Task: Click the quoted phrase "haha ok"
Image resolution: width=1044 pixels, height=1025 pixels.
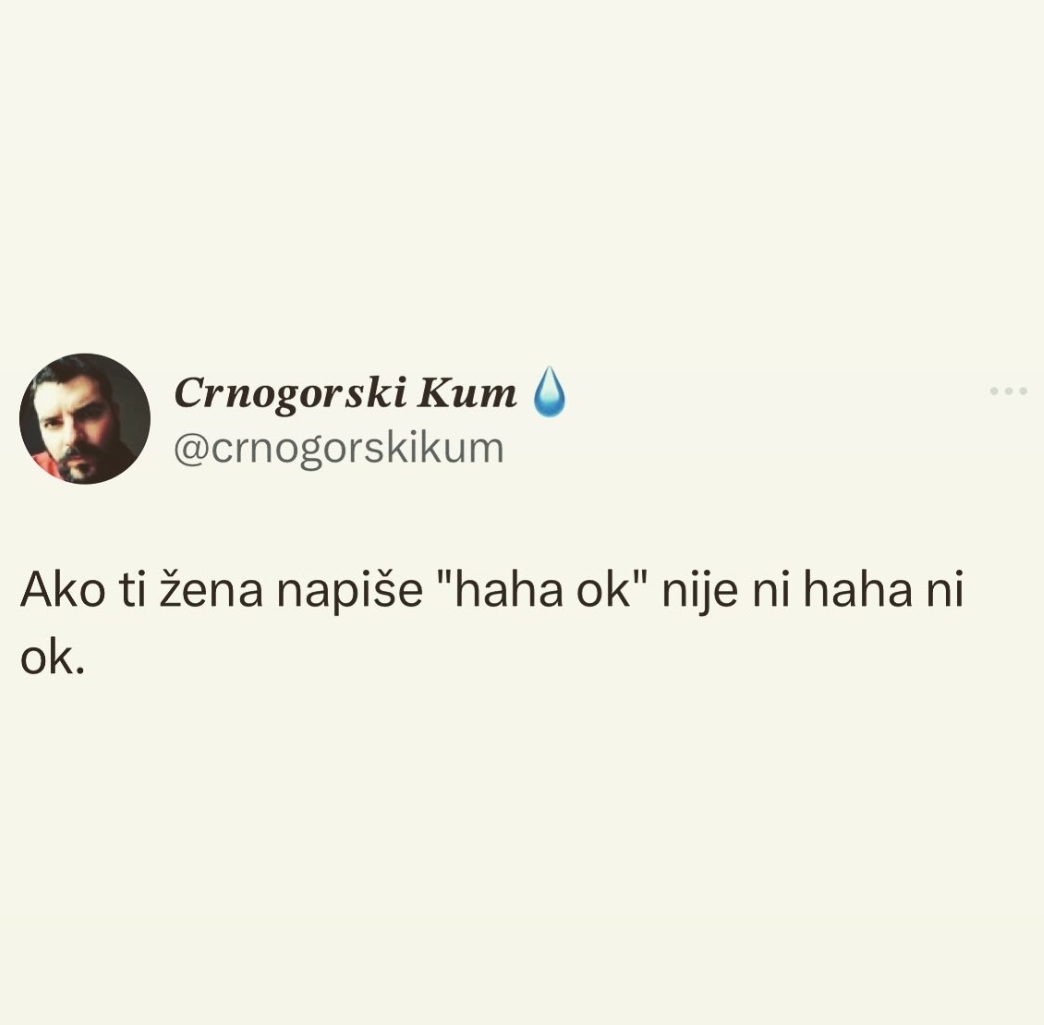Action: click(x=543, y=590)
